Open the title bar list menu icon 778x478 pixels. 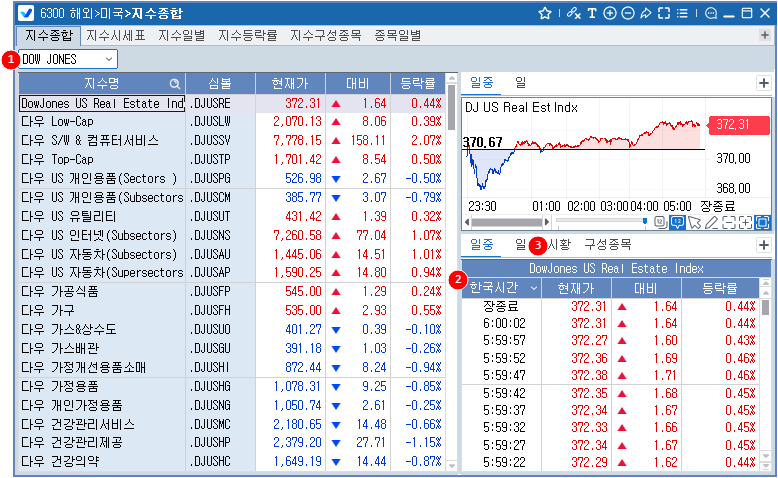pos(680,14)
